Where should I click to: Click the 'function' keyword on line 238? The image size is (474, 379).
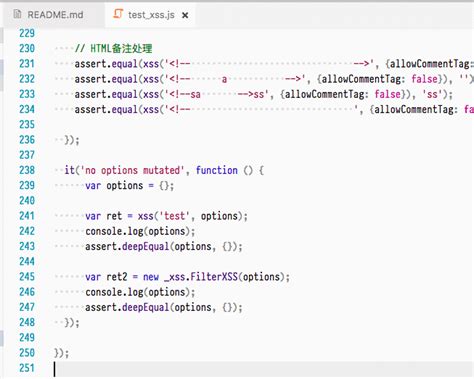pos(217,170)
